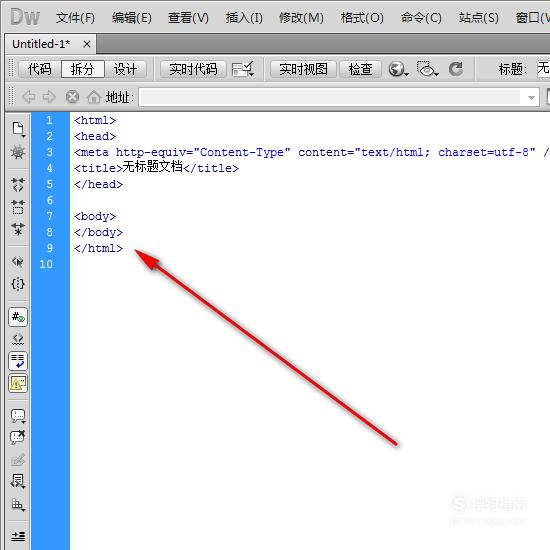550x550 pixels.
Task: Expand all code icon
Action: click(x=18, y=229)
